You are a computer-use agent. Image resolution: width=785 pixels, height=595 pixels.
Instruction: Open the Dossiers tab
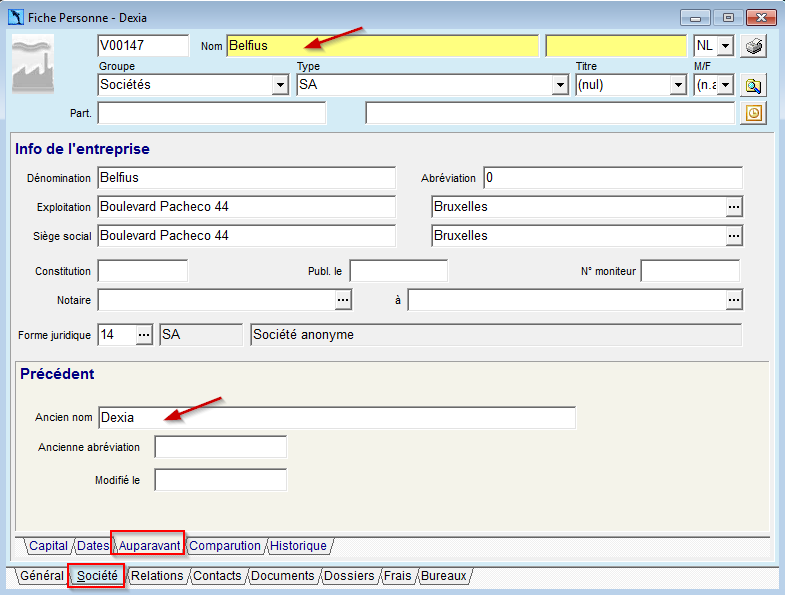click(x=349, y=576)
